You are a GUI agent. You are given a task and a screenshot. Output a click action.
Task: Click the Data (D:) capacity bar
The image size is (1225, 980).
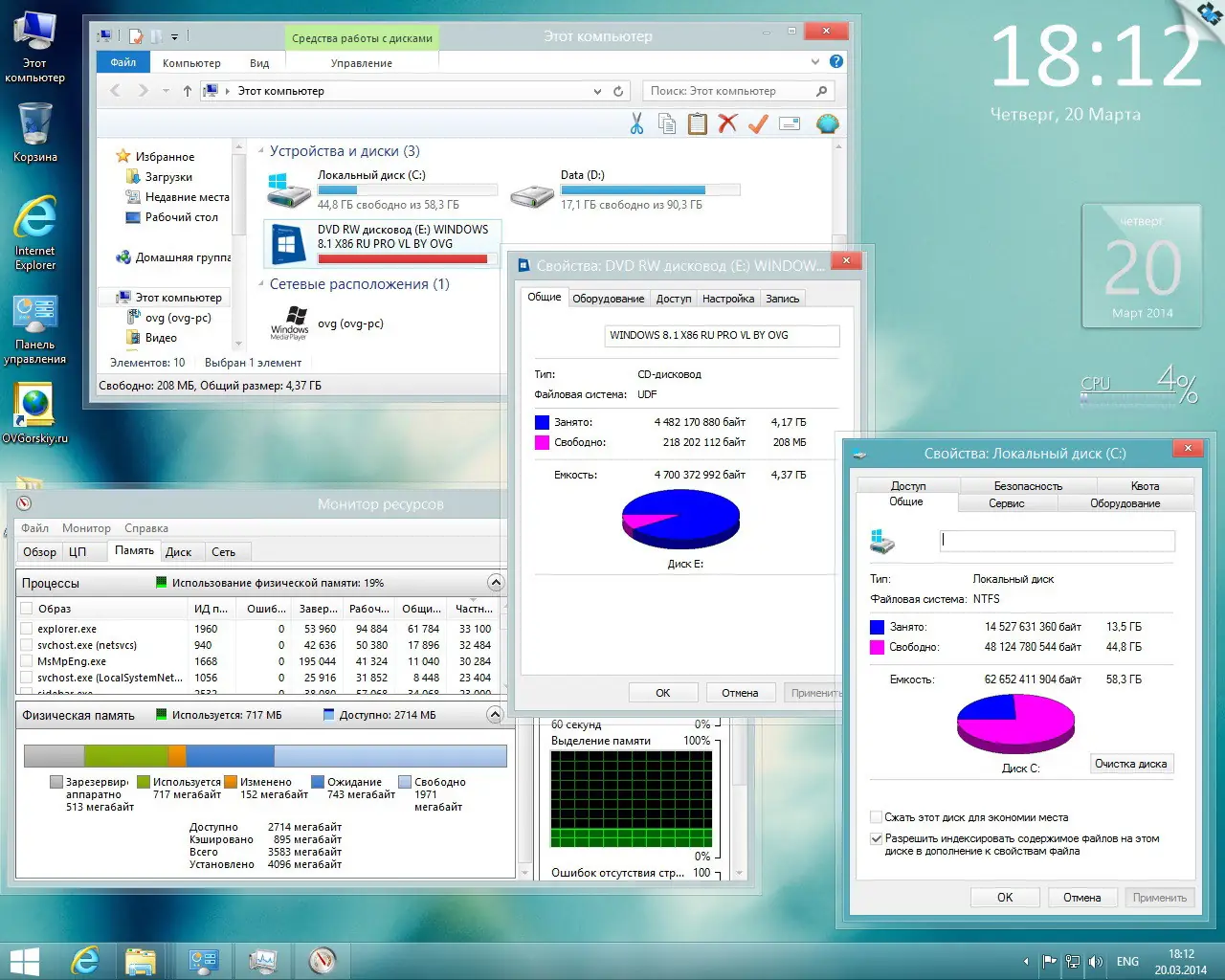[651, 189]
